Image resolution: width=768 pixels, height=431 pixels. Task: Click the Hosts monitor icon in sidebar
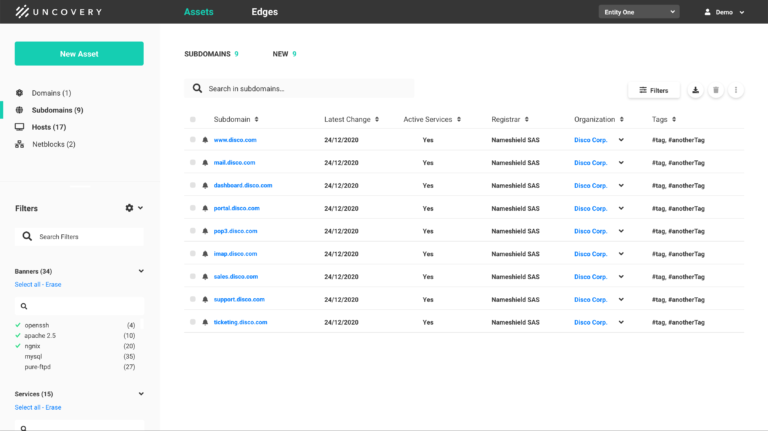click(19, 127)
